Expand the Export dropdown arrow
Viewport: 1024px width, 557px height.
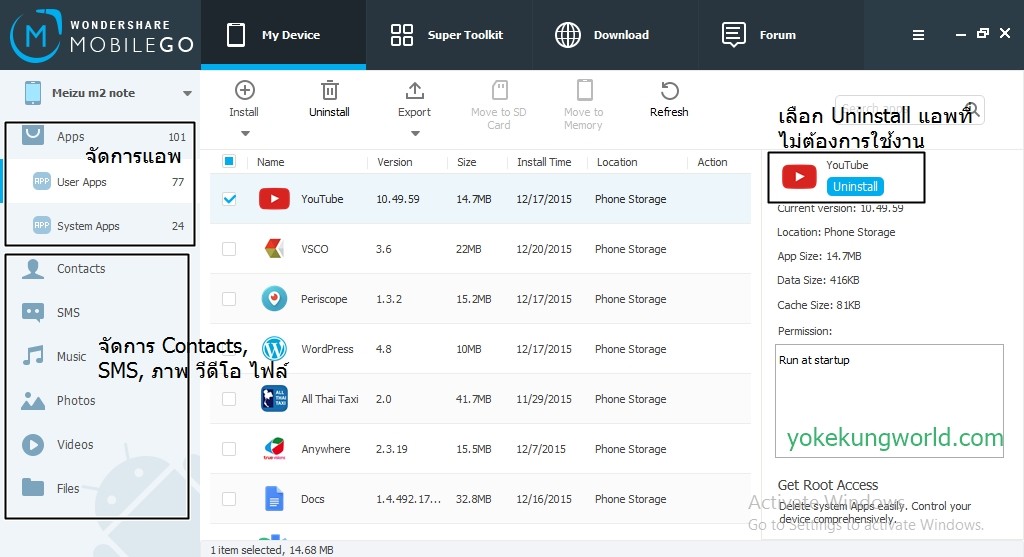point(415,134)
